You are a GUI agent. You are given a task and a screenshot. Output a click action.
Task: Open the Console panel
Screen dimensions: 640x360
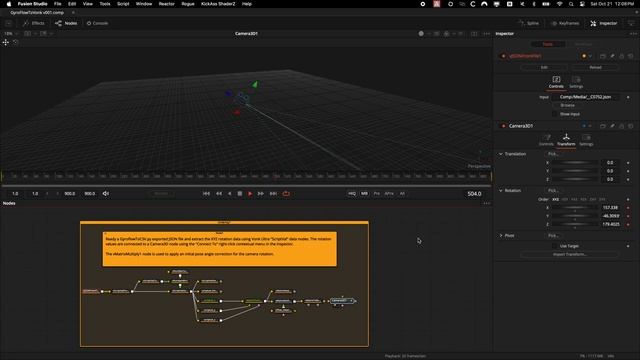(98, 23)
